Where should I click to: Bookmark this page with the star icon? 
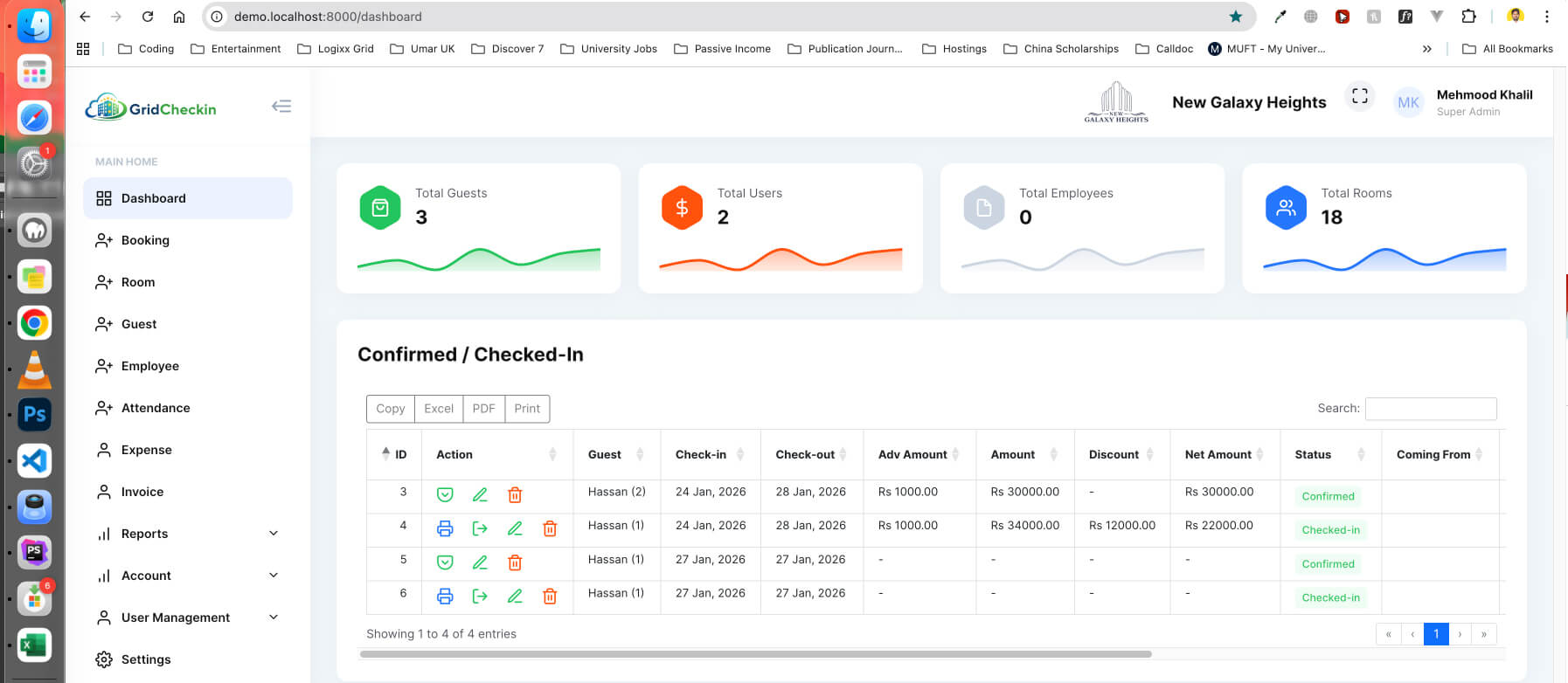1235,17
